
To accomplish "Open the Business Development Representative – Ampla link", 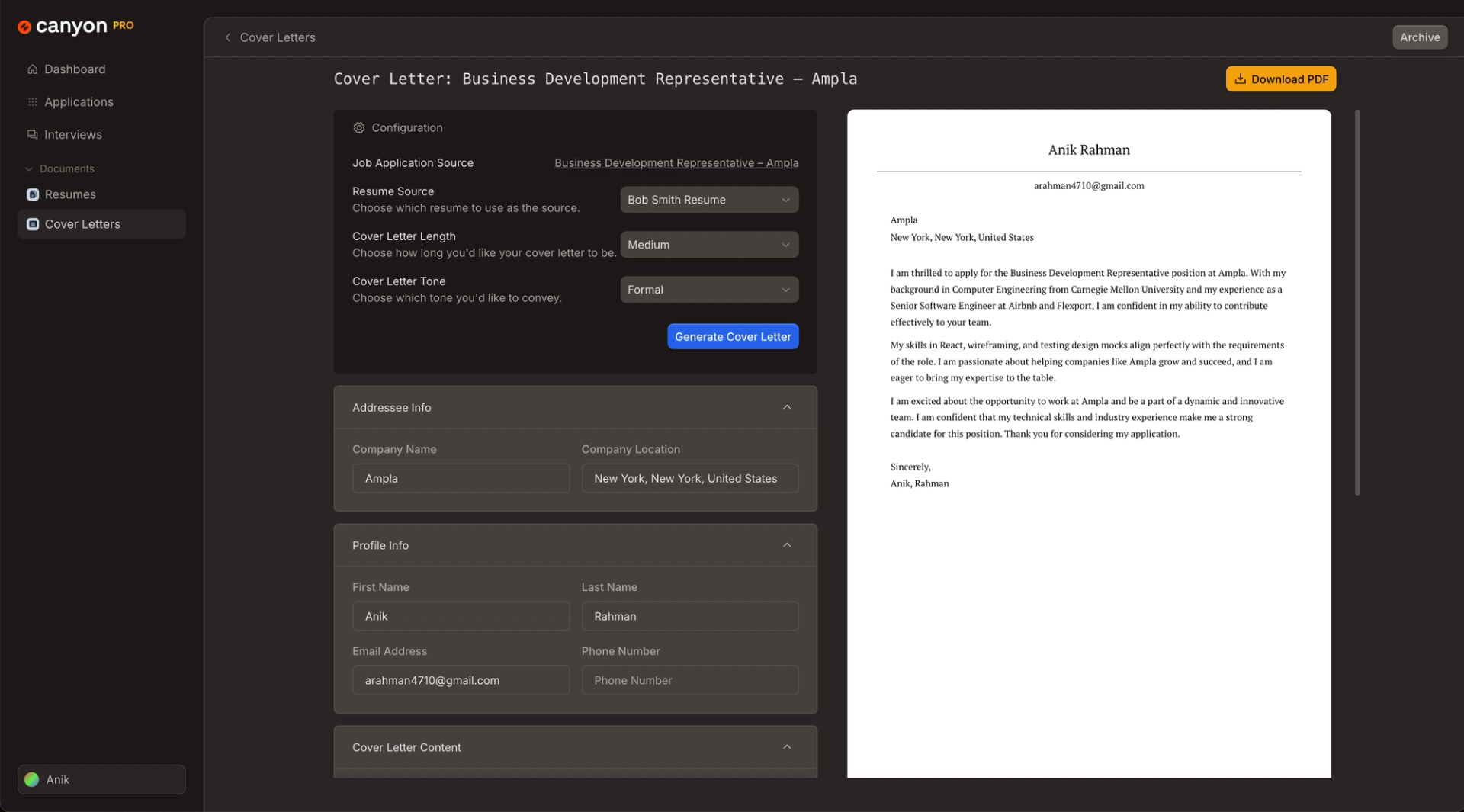I will point(676,163).
